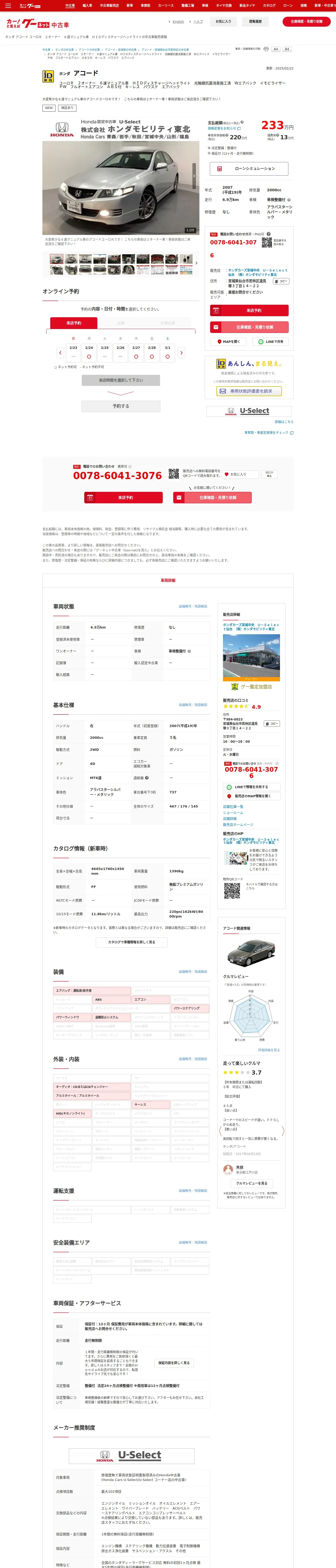
Task: Click the help icon beside 車検整備付 in 車両状態
Action: click(x=189, y=651)
